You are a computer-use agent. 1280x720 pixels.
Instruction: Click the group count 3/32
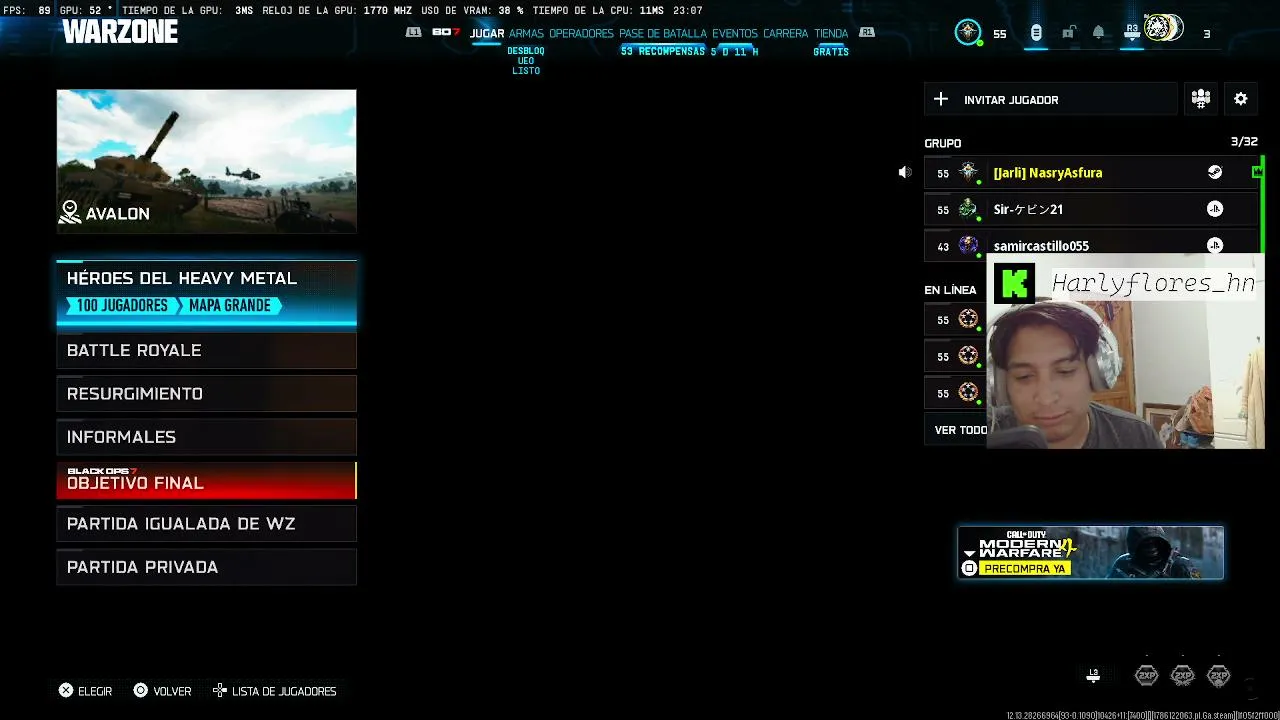(x=1244, y=142)
